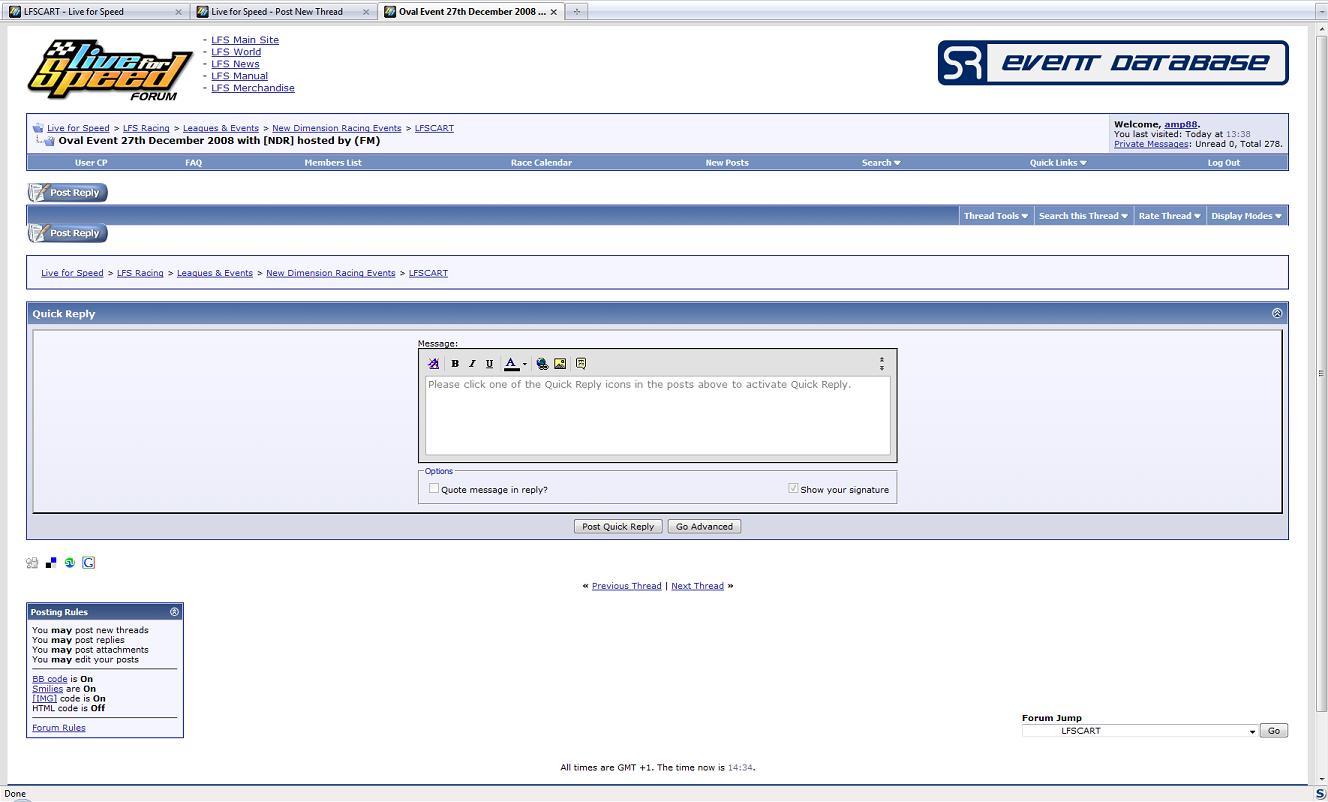
Task: Collapse the Quick Reply panel
Action: tap(1277, 313)
